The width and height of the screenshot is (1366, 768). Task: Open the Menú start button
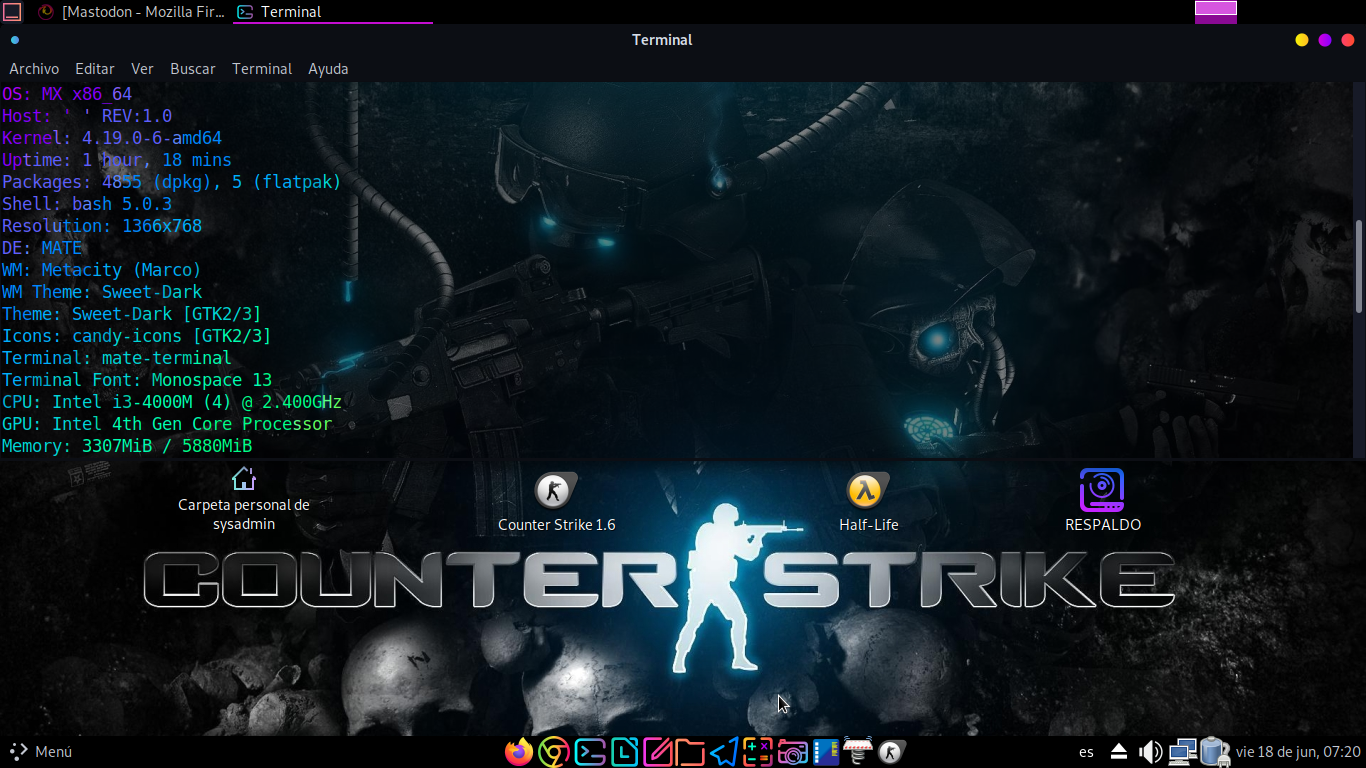coord(41,752)
